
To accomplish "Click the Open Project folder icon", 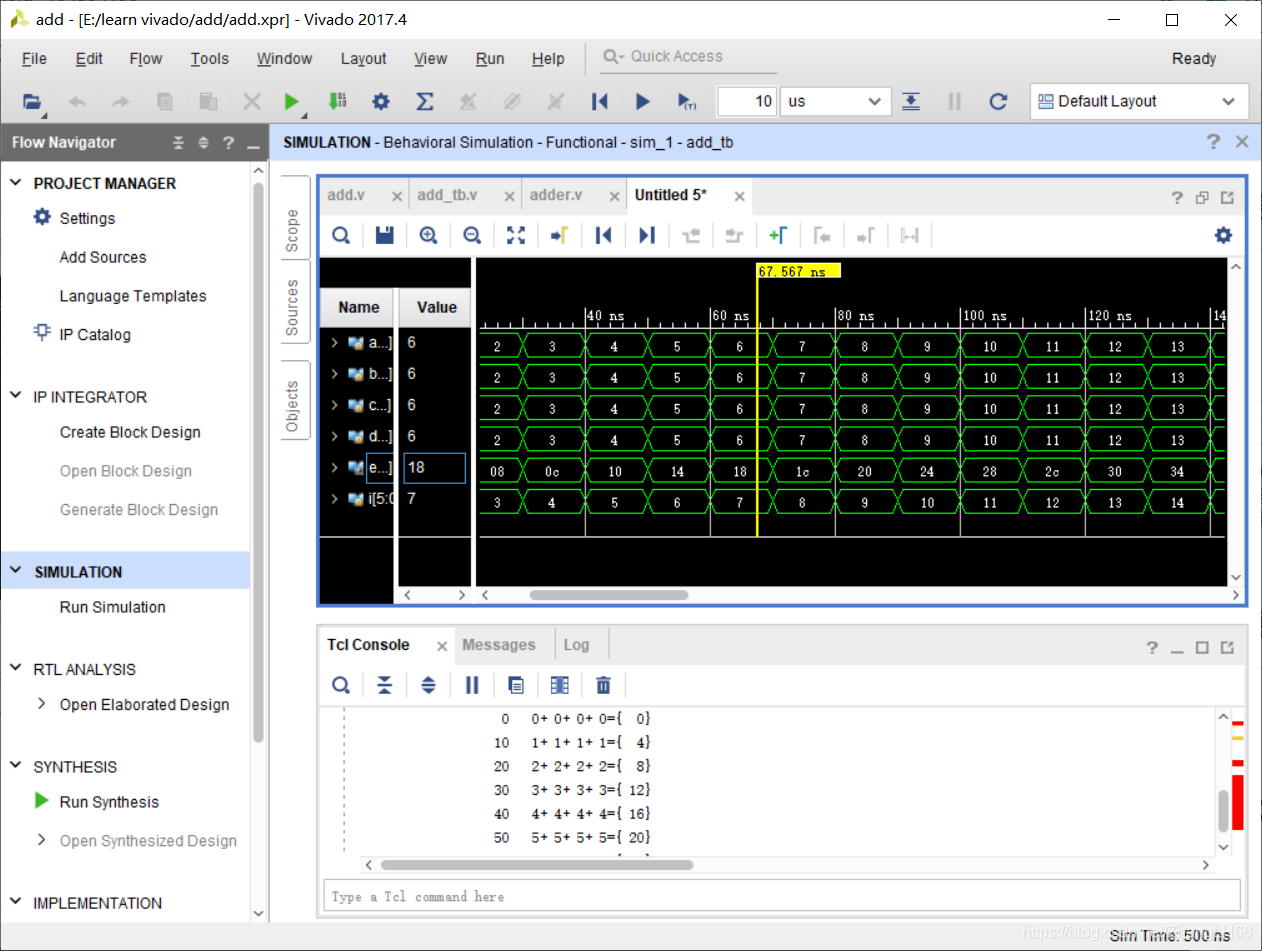I will point(33,101).
